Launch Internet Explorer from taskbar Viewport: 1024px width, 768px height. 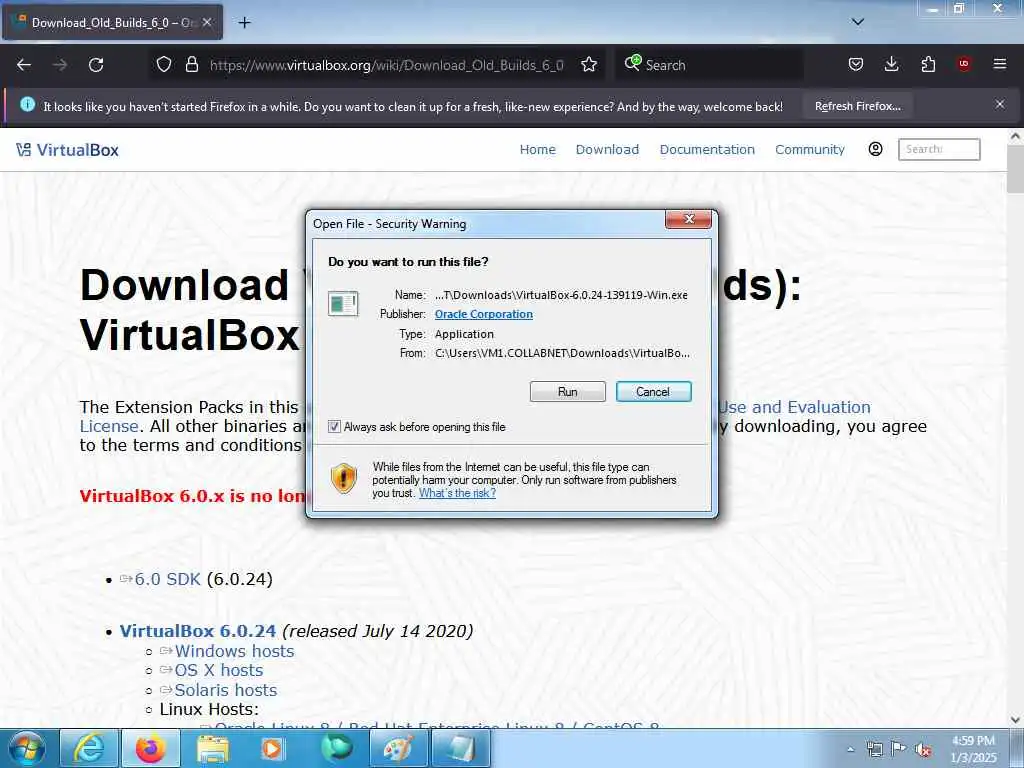(89, 748)
